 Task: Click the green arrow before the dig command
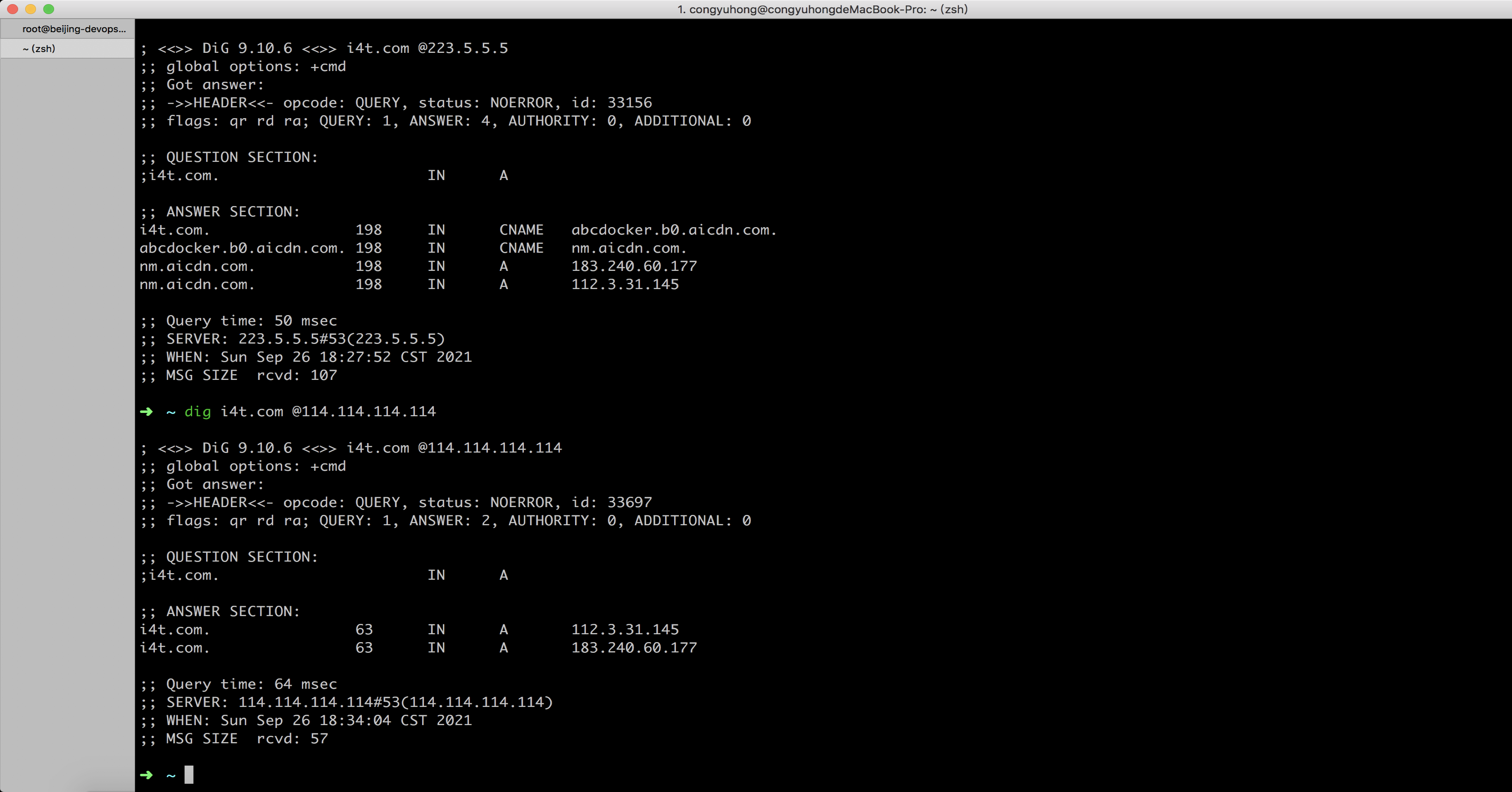pos(146,412)
